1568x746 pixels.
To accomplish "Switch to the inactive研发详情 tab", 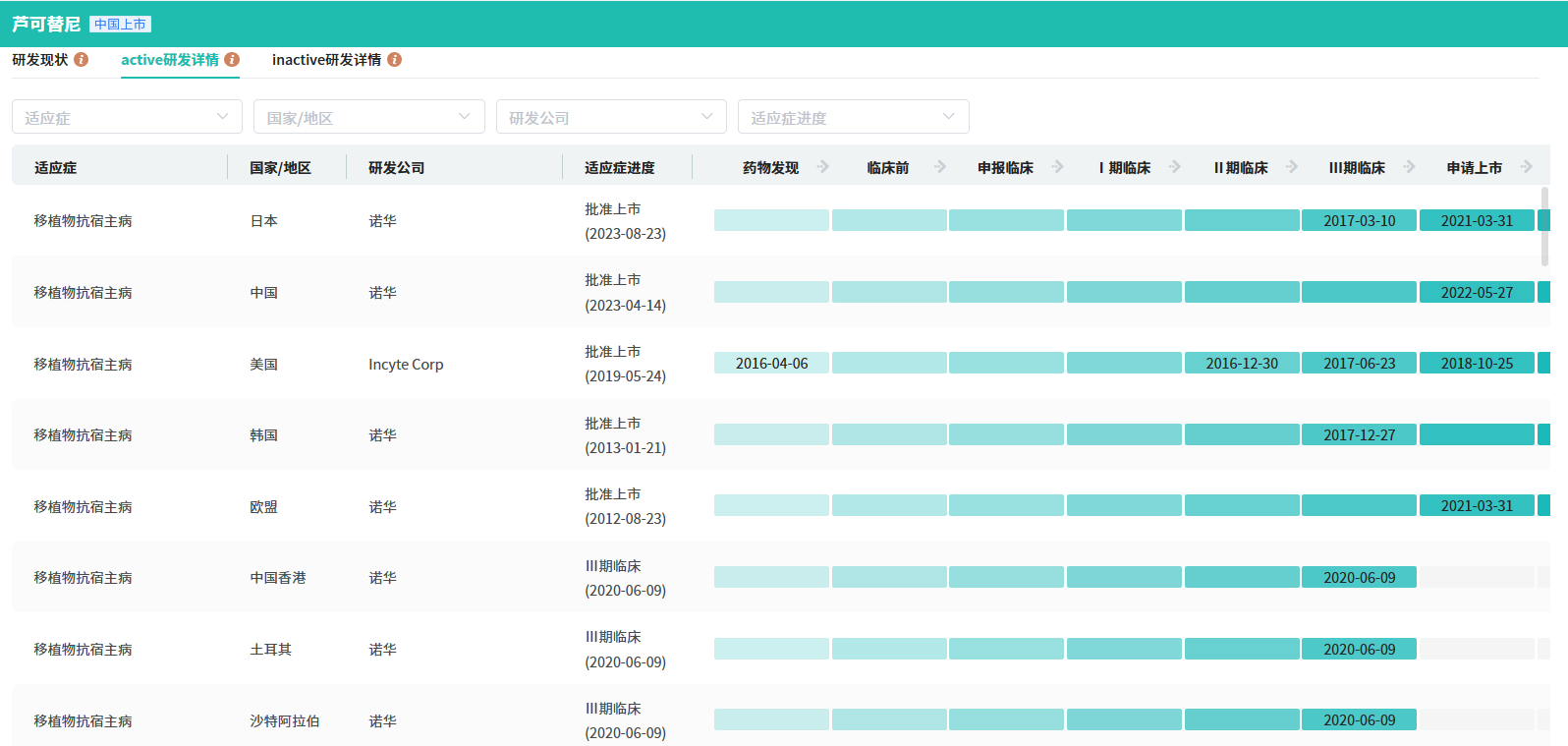I will click(x=326, y=60).
